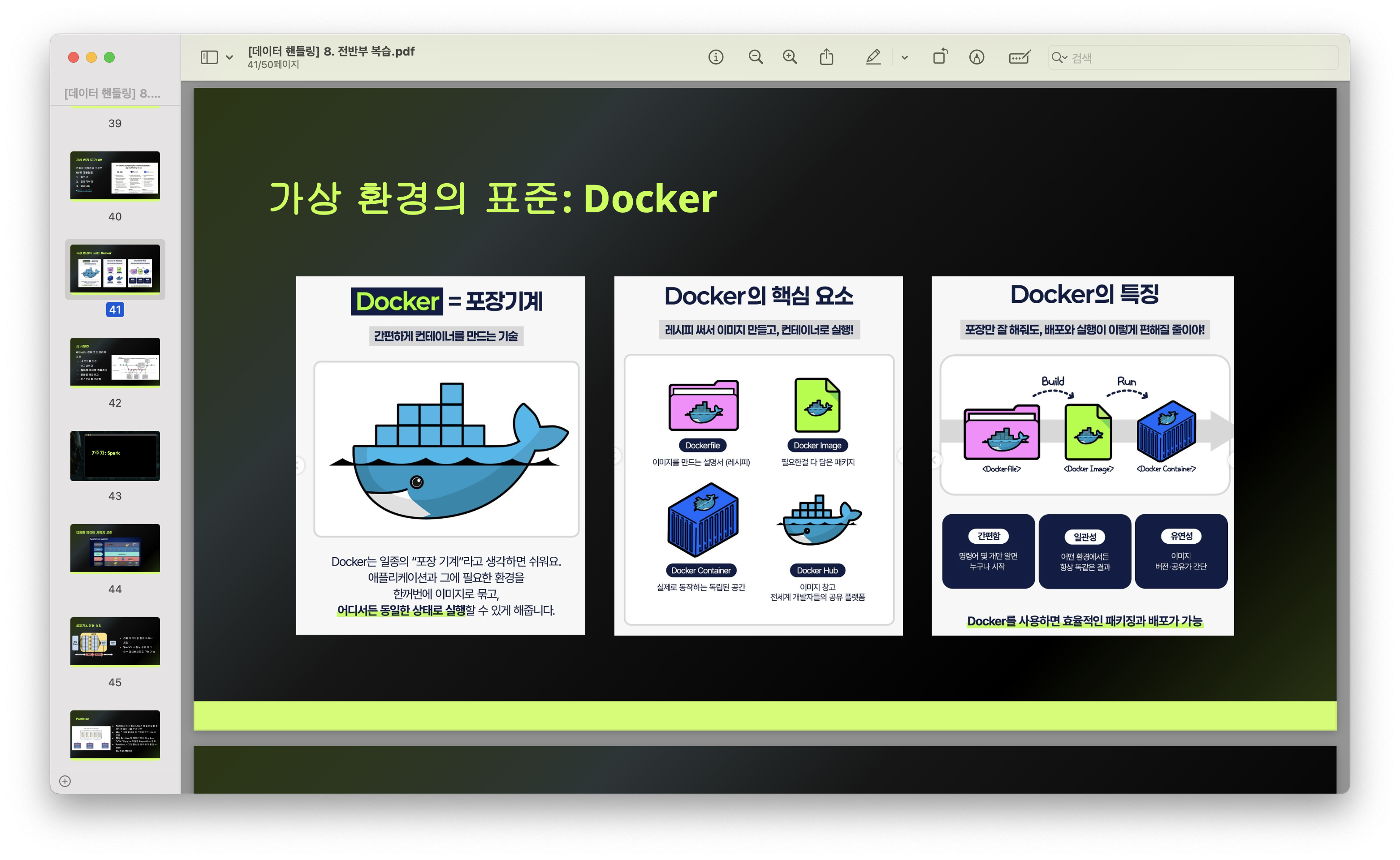This screenshot has width=1400, height=860.
Task: Select page 42 thumbnail
Action: point(115,362)
